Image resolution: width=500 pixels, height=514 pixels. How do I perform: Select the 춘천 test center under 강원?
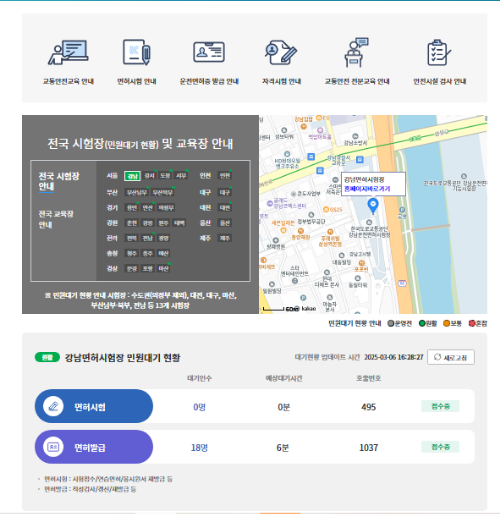click(x=132, y=223)
